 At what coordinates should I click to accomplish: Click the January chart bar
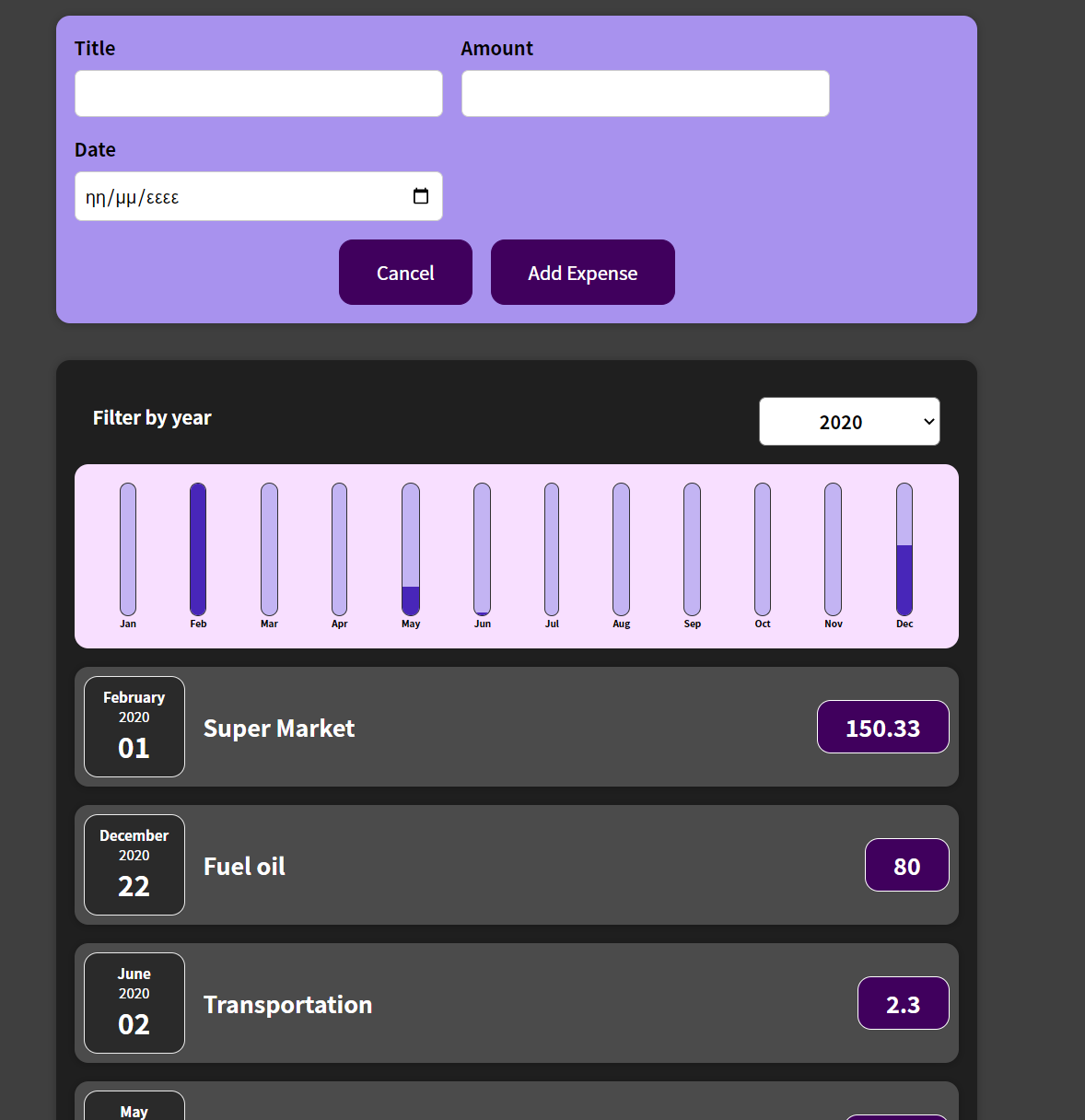pyautogui.click(x=128, y=549)
